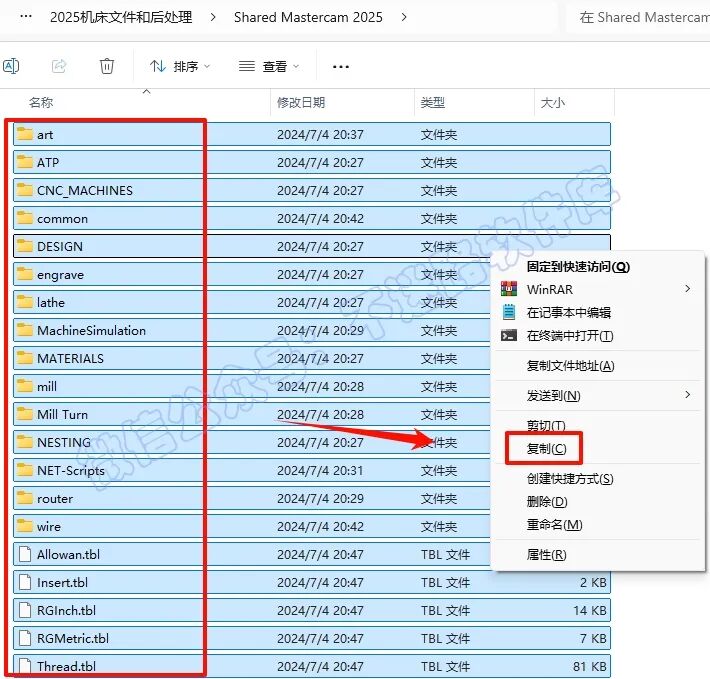The height and width of the screenshot is (679, 710).
Task: Click the share icon in the toolbar
Action: (x=59, y=66)
